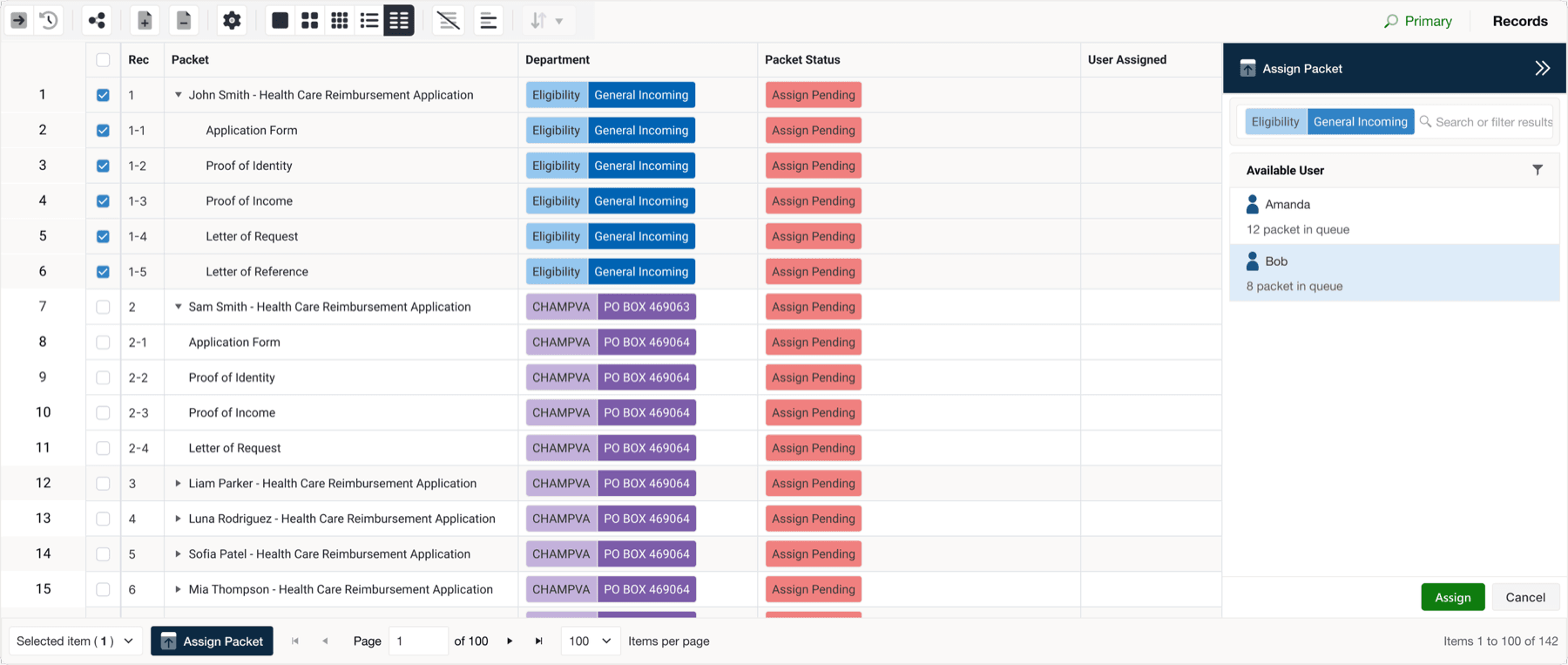Click the right-arrow icon in the toolbar

[x=18, y=20]
